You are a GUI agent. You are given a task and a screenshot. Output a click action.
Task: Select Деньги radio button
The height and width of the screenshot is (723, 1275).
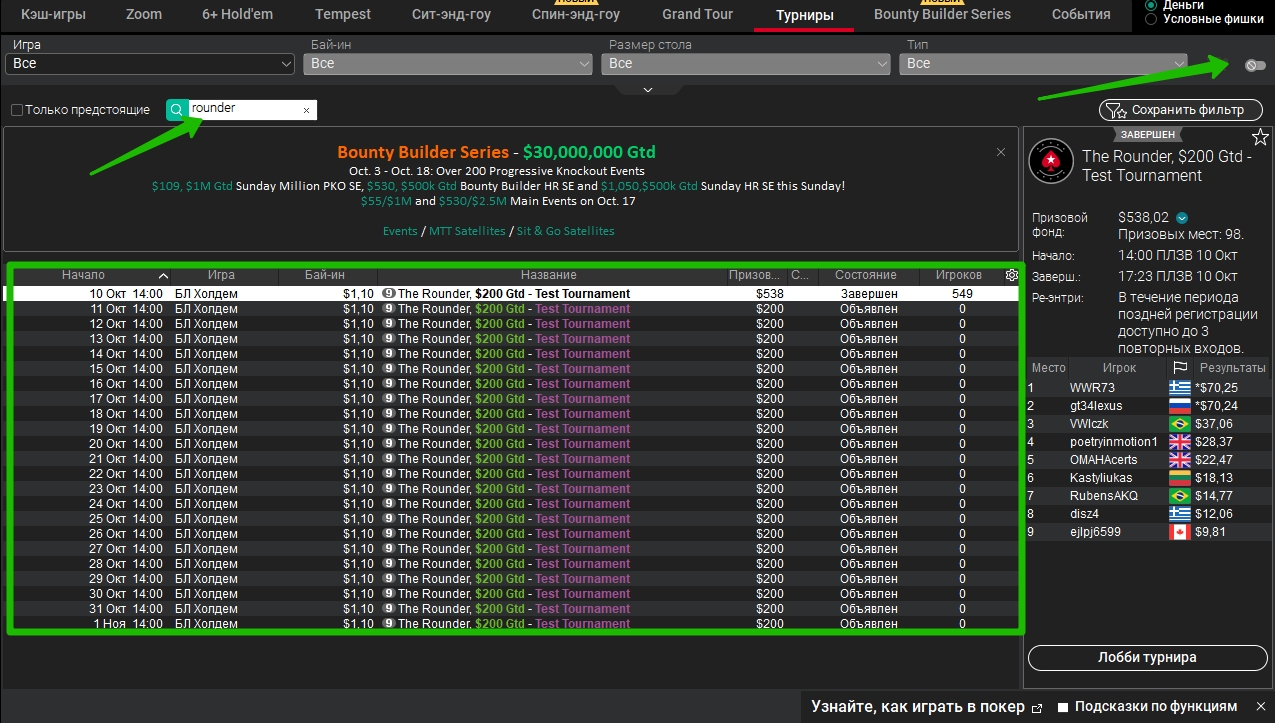pyautogui.click(x=1151, y=6)
